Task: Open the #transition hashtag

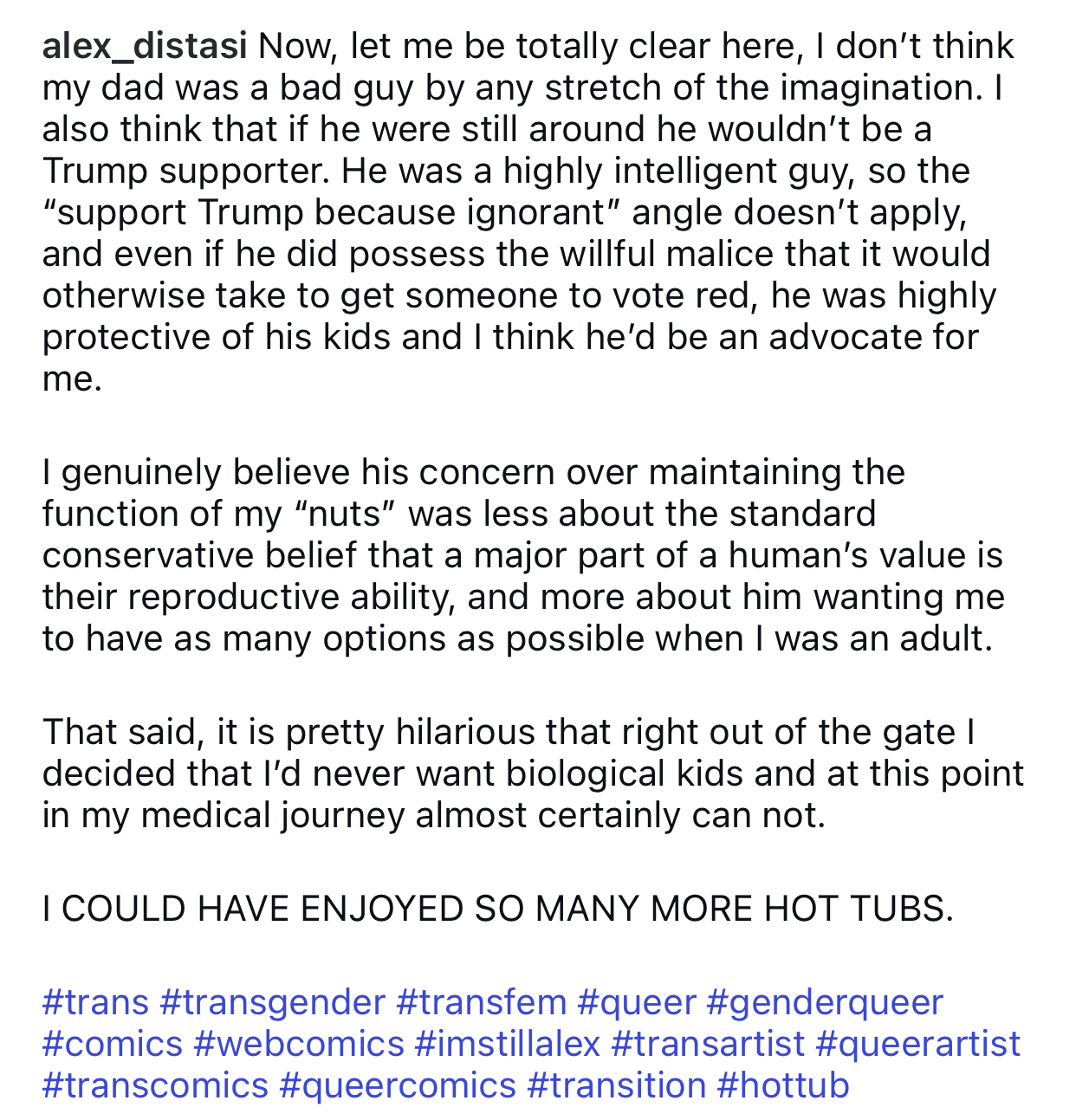Action: (x=617, y=1085)
